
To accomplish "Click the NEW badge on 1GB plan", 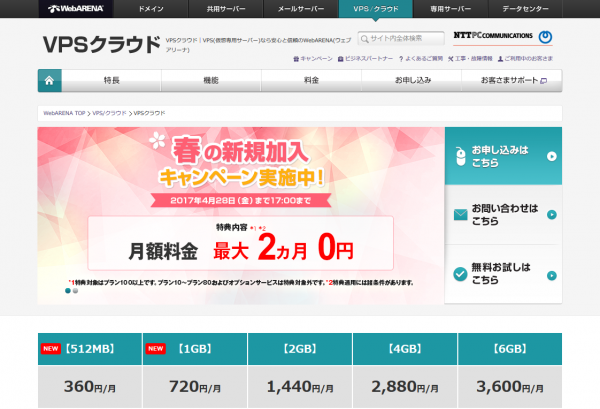I will point(155,349).
